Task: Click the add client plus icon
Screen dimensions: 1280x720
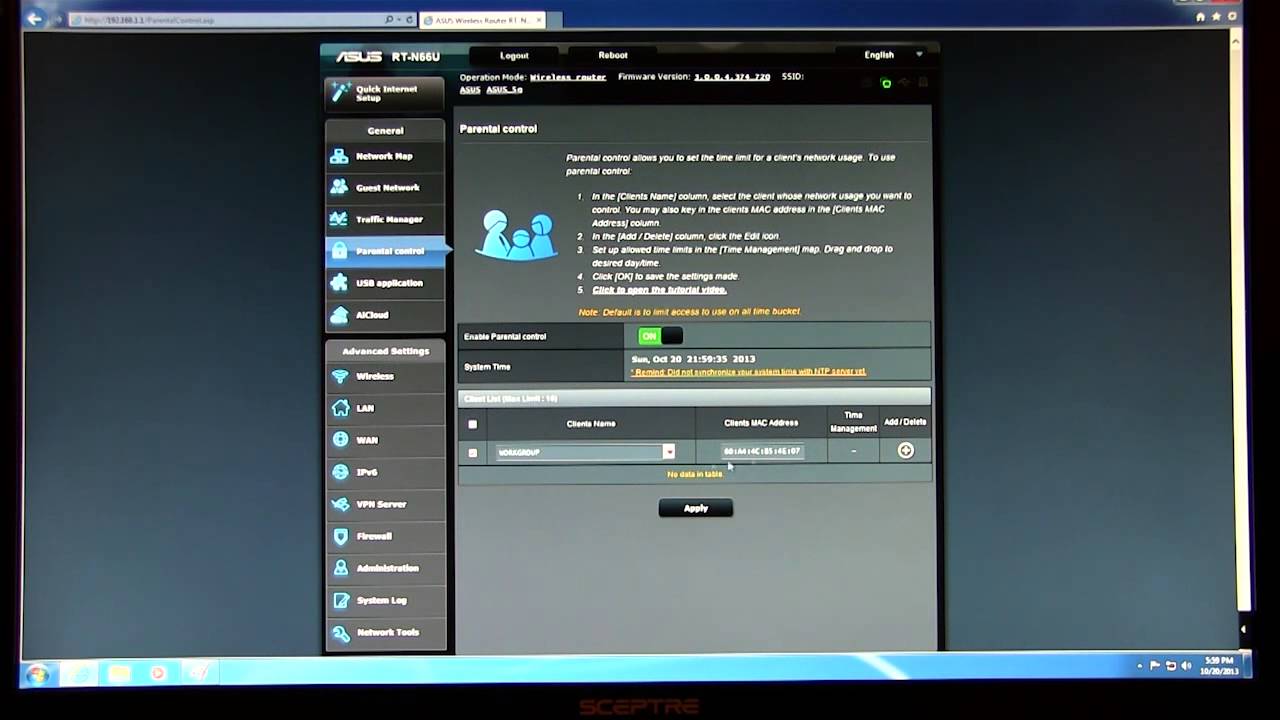Action: (905, 451)
